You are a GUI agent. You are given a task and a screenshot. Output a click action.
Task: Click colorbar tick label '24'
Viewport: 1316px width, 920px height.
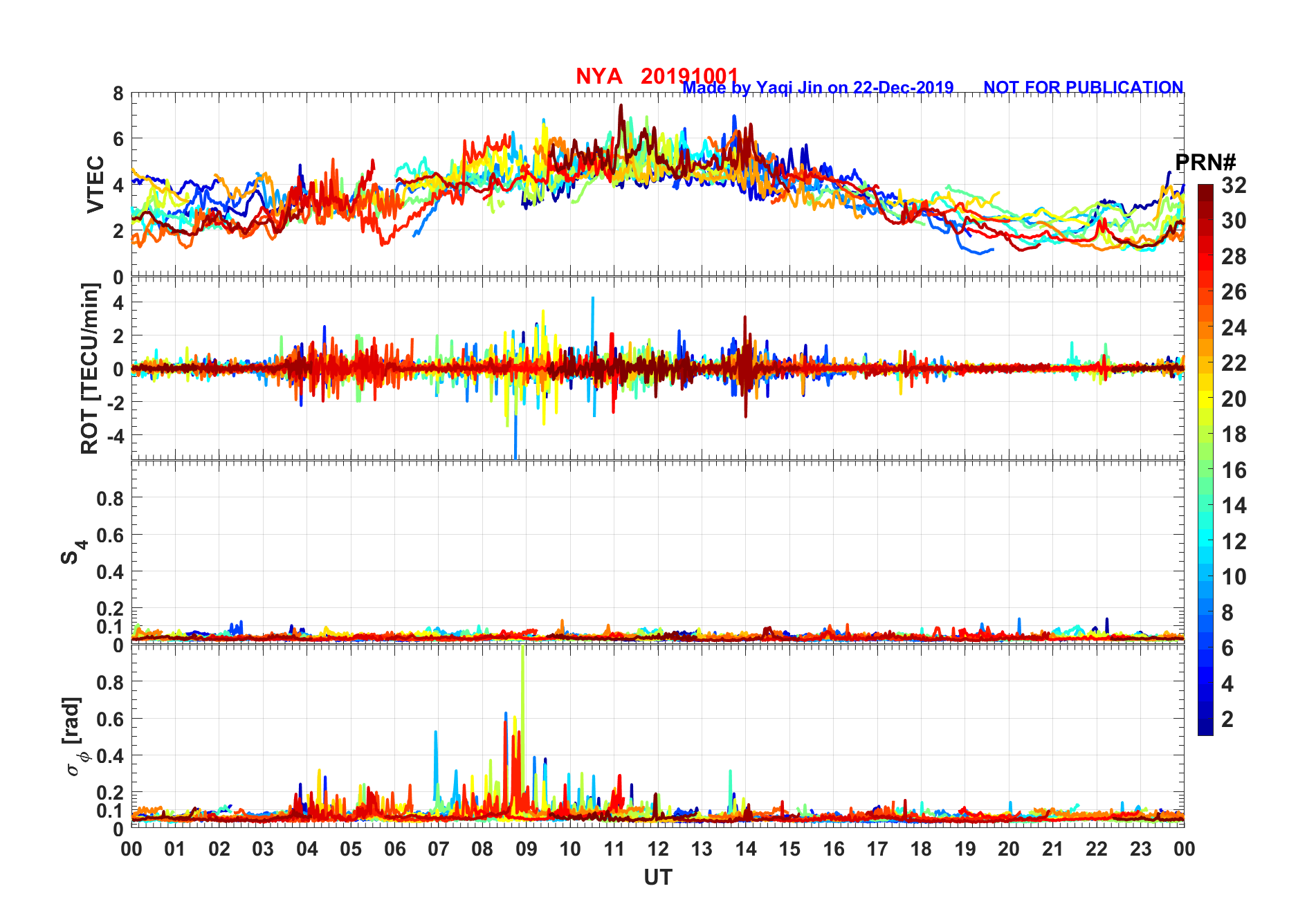1234,328
